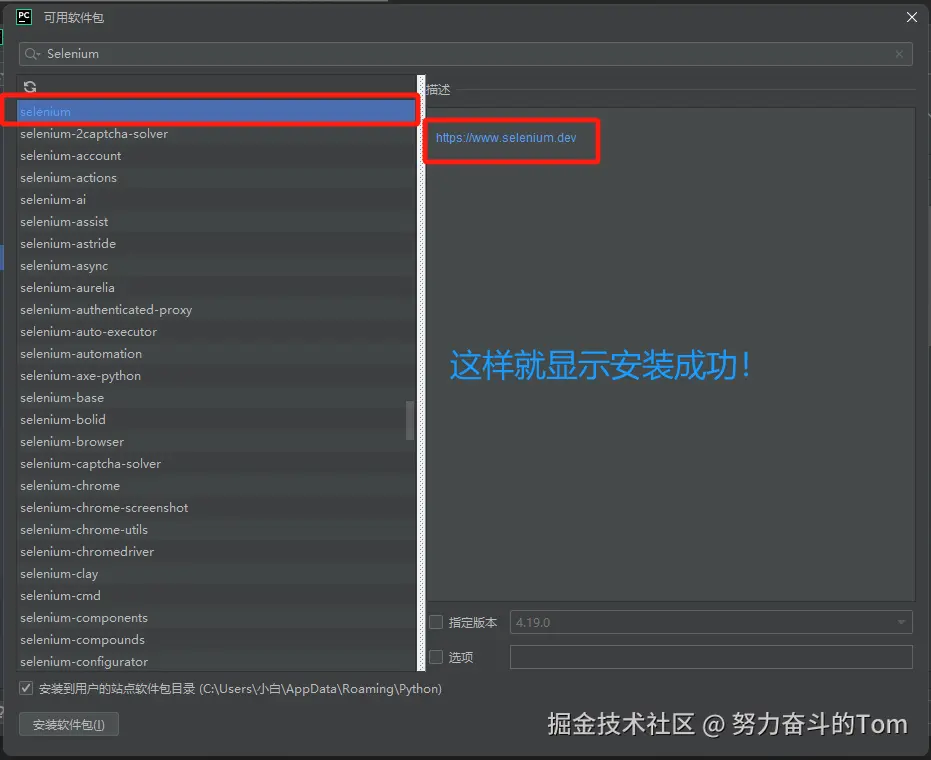Select selenium-ai package

click(216, 200)
